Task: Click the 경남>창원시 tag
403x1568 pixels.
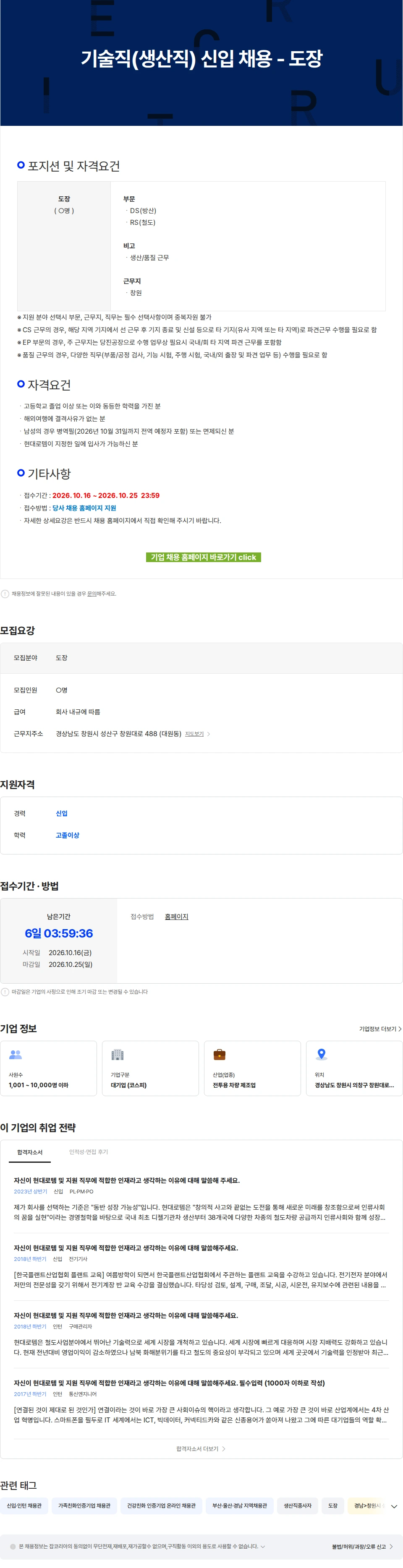Action: pyautogui.click(x=367, y=1506)
